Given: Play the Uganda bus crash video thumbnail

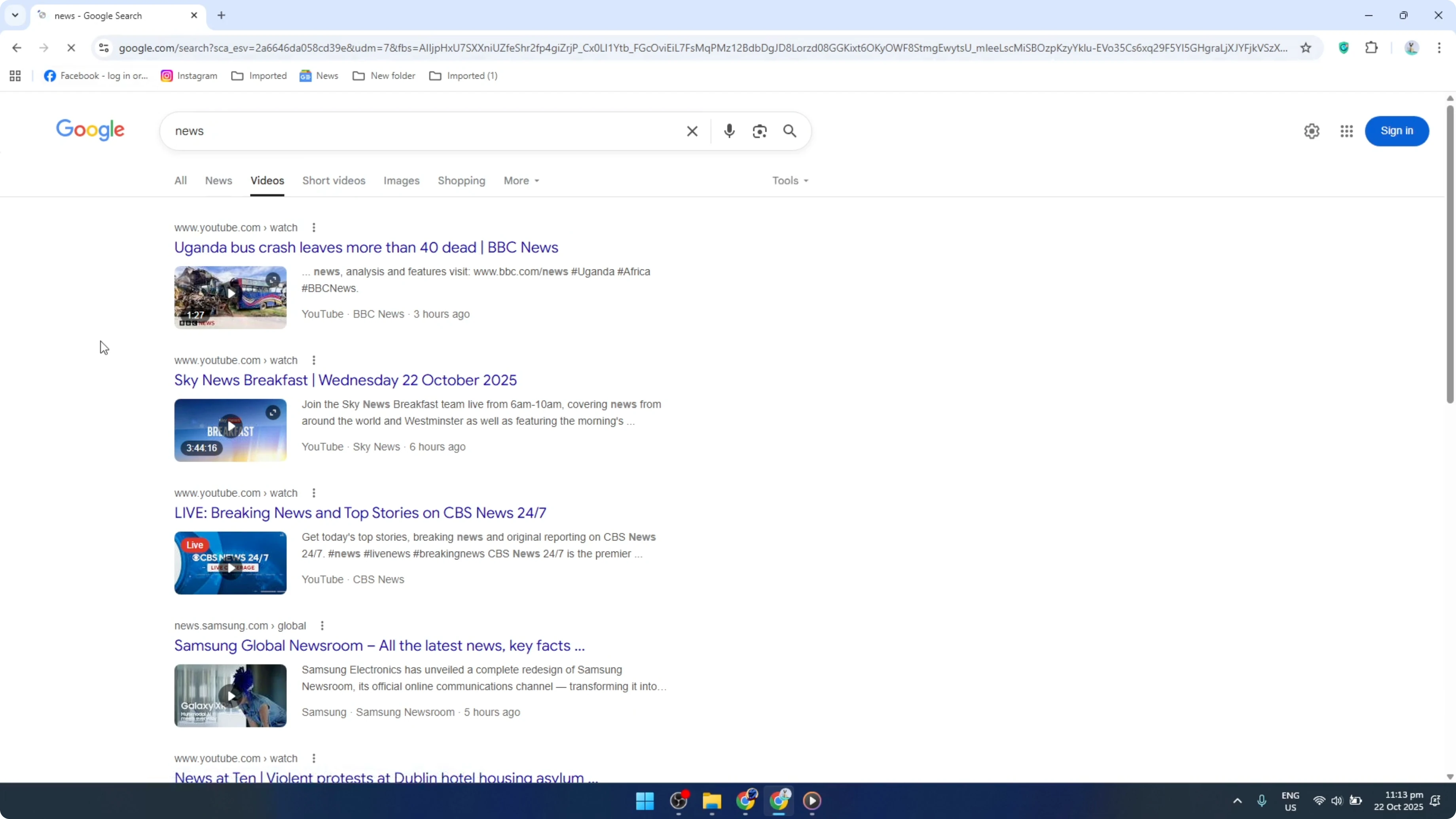Looking at the screenshot, I should (231, 297).
